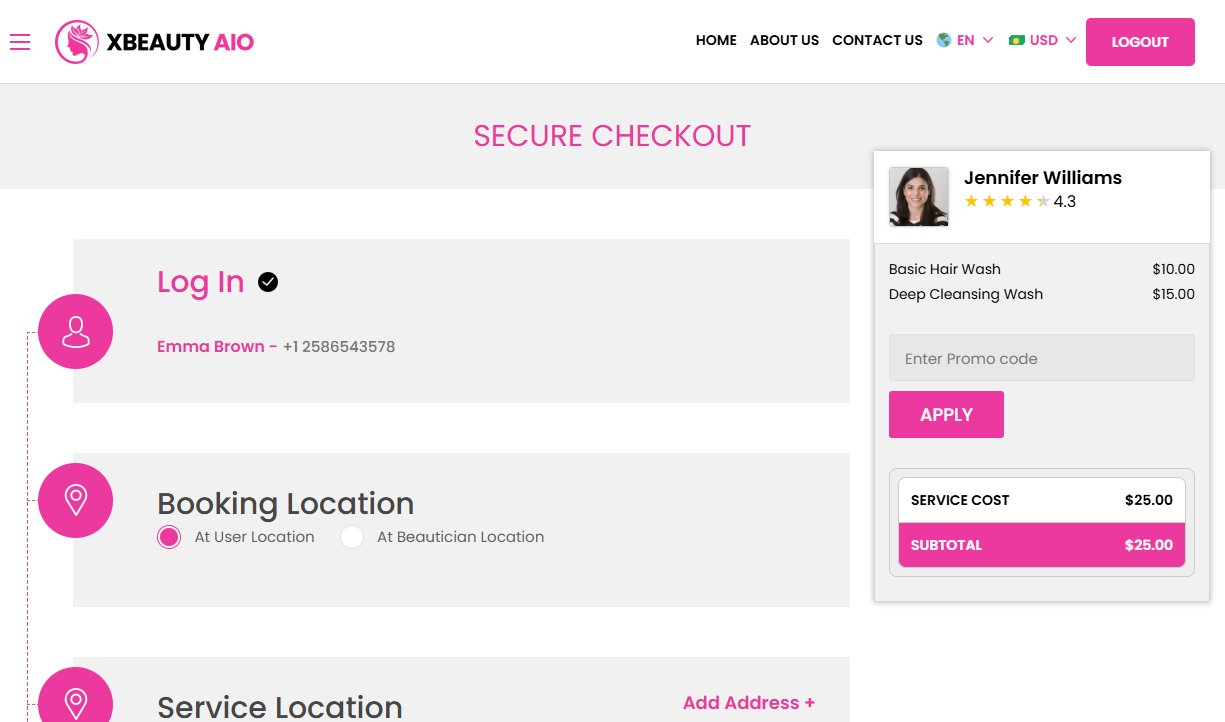Screen dimensions: 1225x722
Task: Go to the HOME page
Action: pos(716,41)
